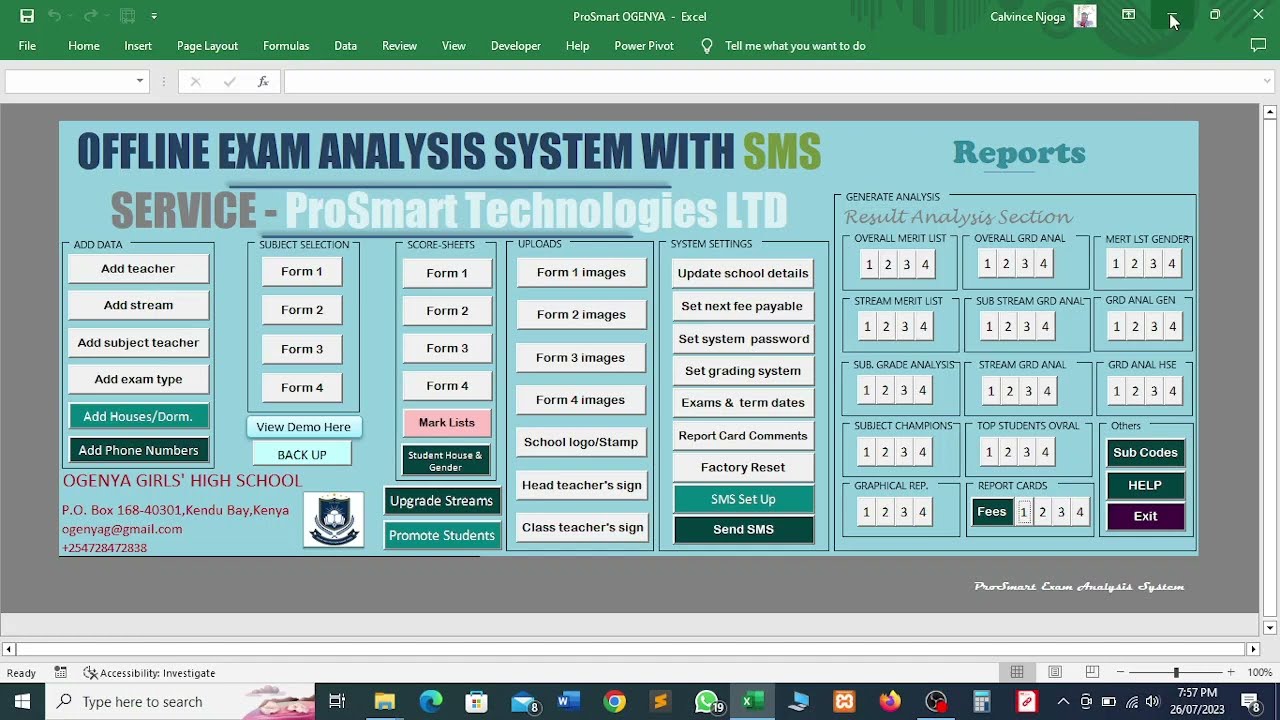Open WhatsApp from the taskbar
1280x720 pixels.
(x=707, y=702)
